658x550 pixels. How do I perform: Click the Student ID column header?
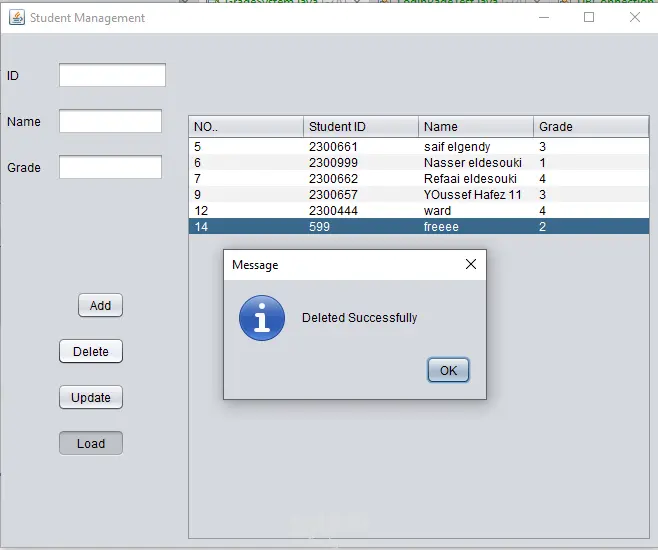(361, 127)
